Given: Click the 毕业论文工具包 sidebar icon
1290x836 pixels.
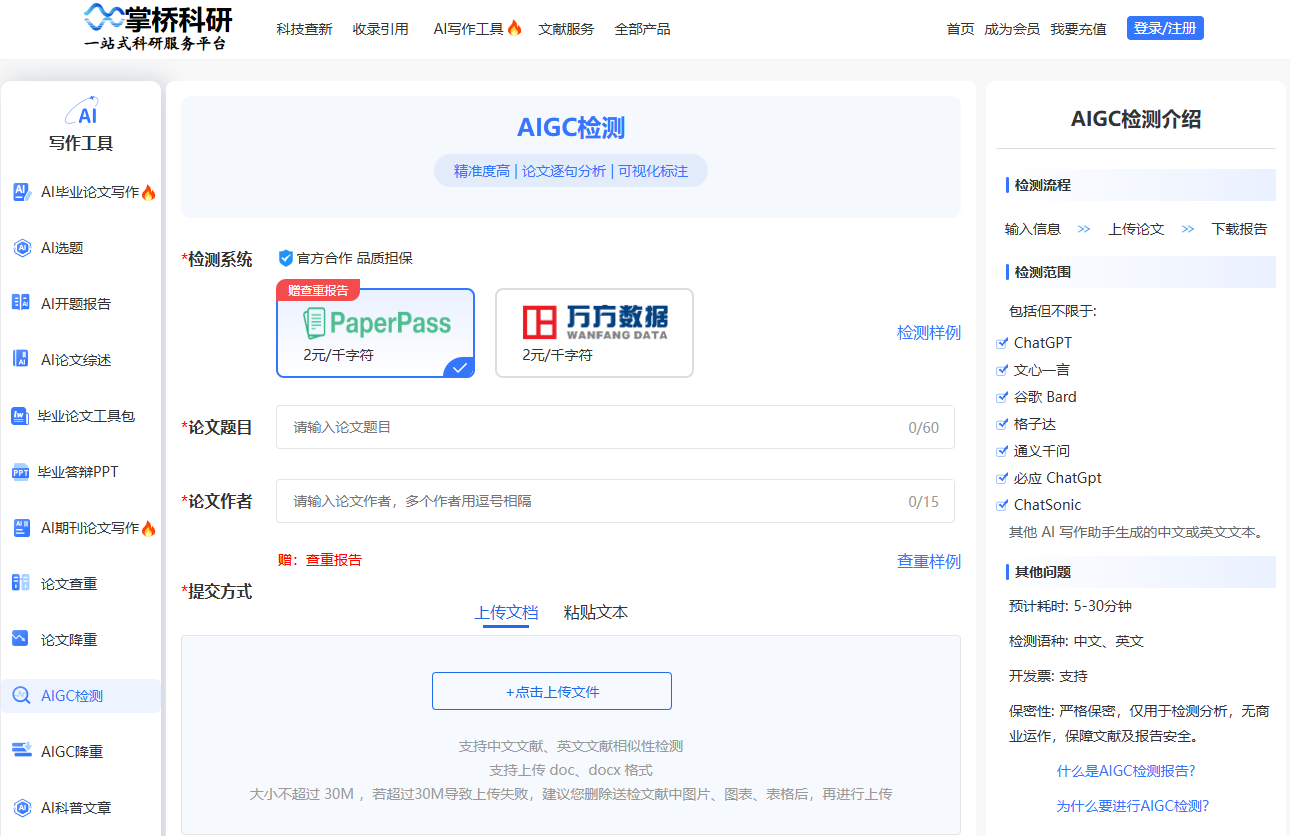Looking at the screenshot, I should tap(20, 416).
